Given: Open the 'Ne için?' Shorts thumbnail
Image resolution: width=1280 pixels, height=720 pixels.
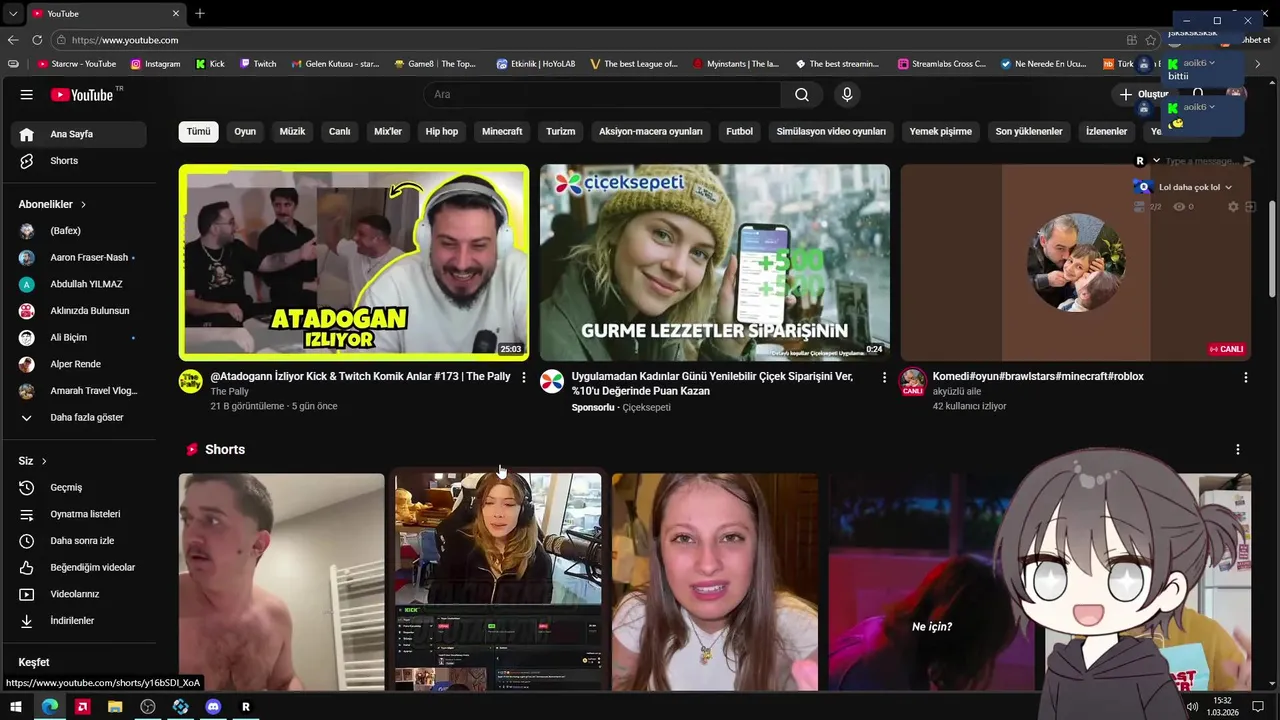Looking at the screenshot, I should (x=933, y=582).
